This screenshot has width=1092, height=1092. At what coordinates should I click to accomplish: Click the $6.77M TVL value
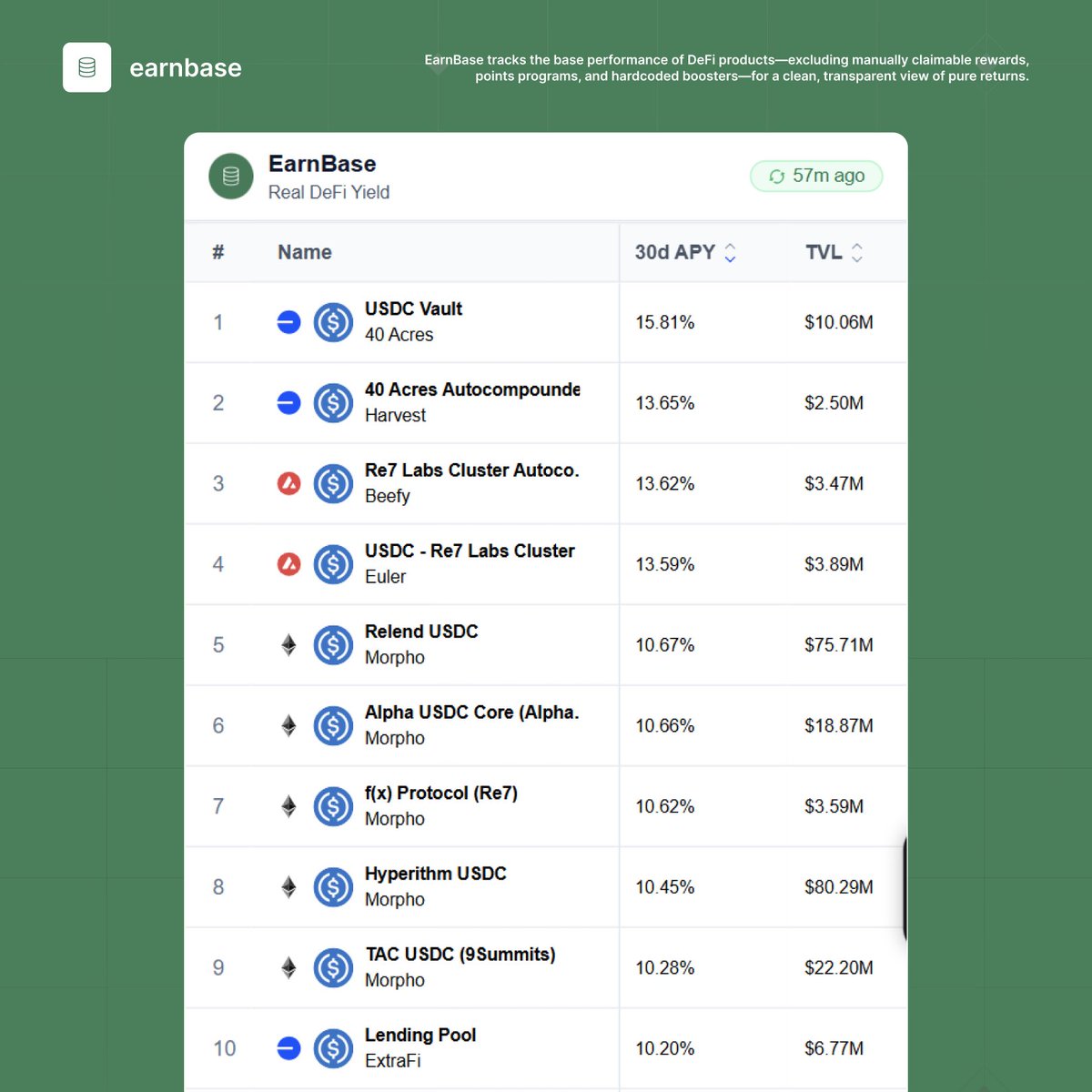[834, 1048]
